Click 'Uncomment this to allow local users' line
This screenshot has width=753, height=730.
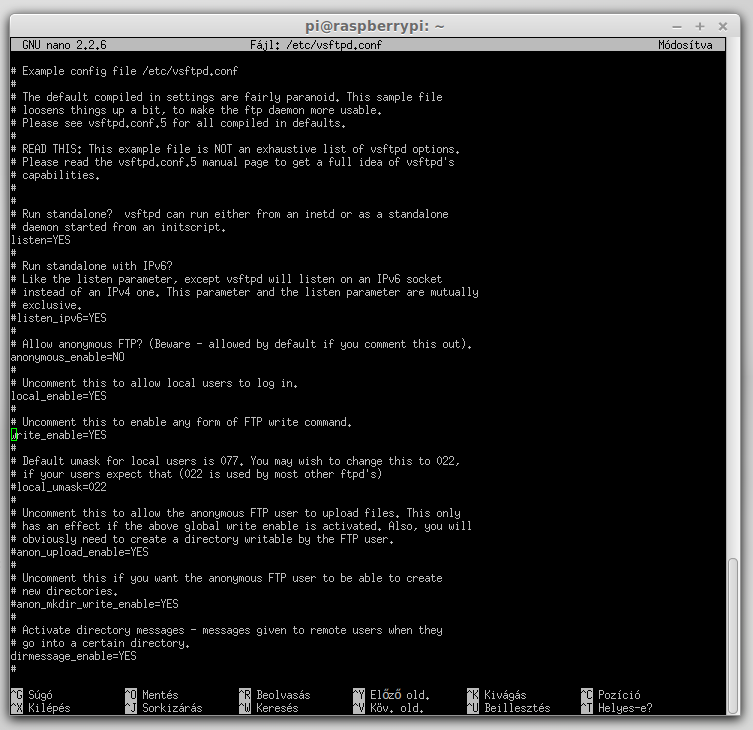(x=154, y=383)
